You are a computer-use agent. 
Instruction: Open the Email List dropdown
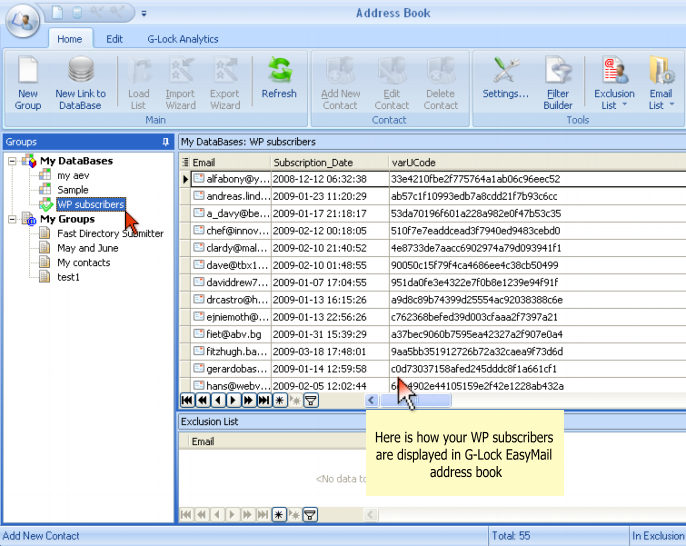[x=660, y=82]
